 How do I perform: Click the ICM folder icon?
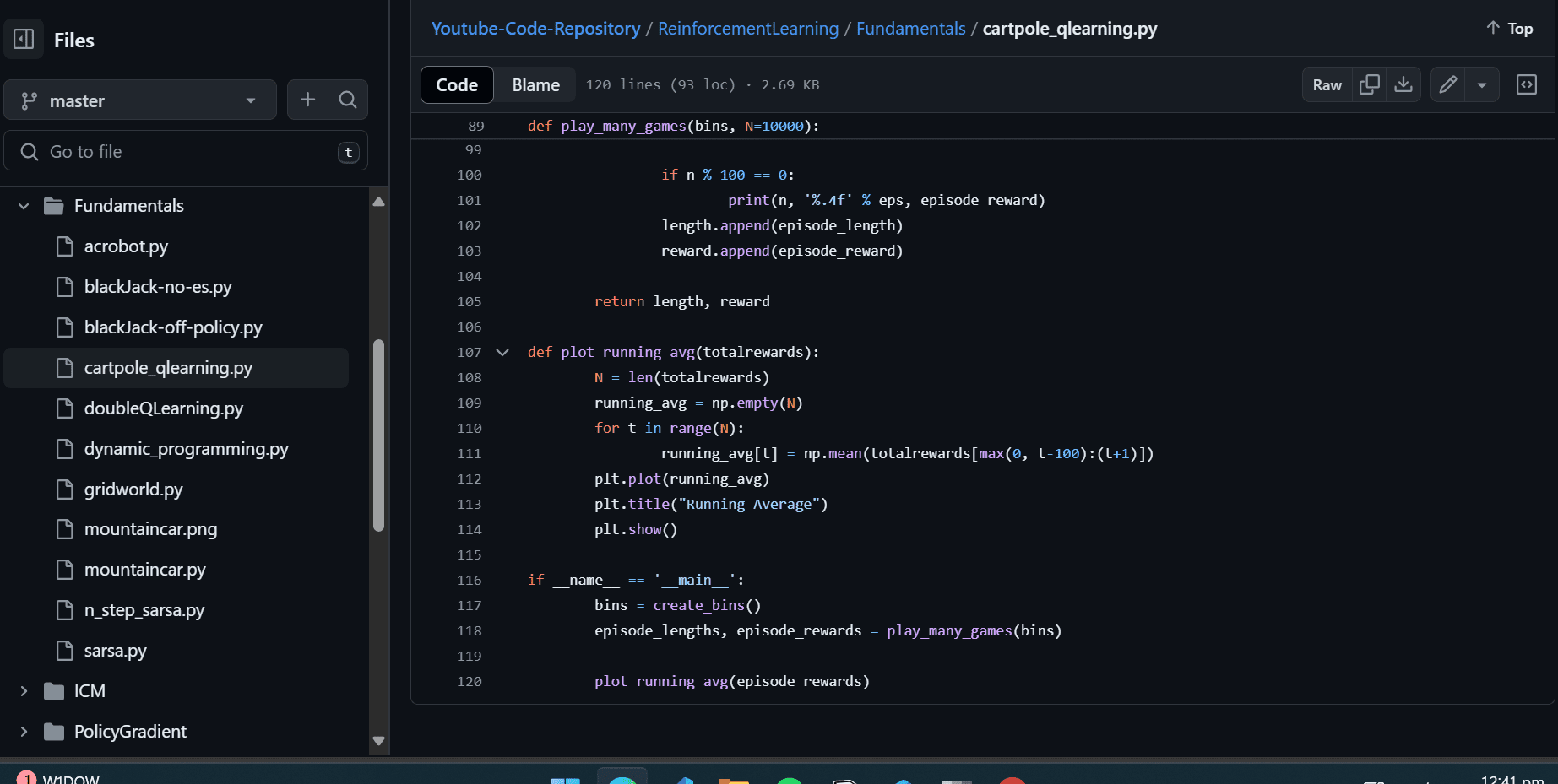54,691
